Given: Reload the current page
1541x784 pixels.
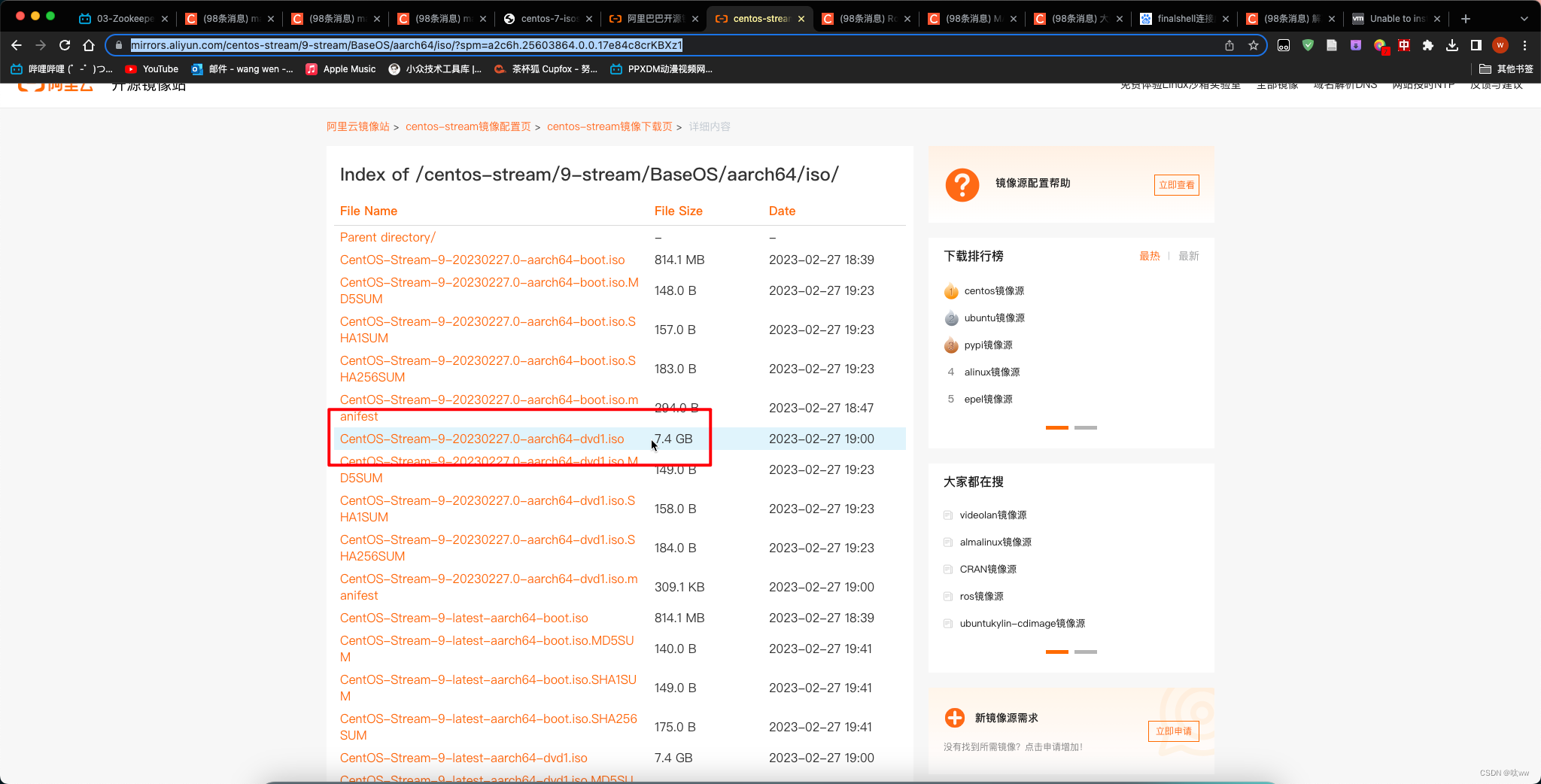Looking at the screenshot, I should [65, 45].
